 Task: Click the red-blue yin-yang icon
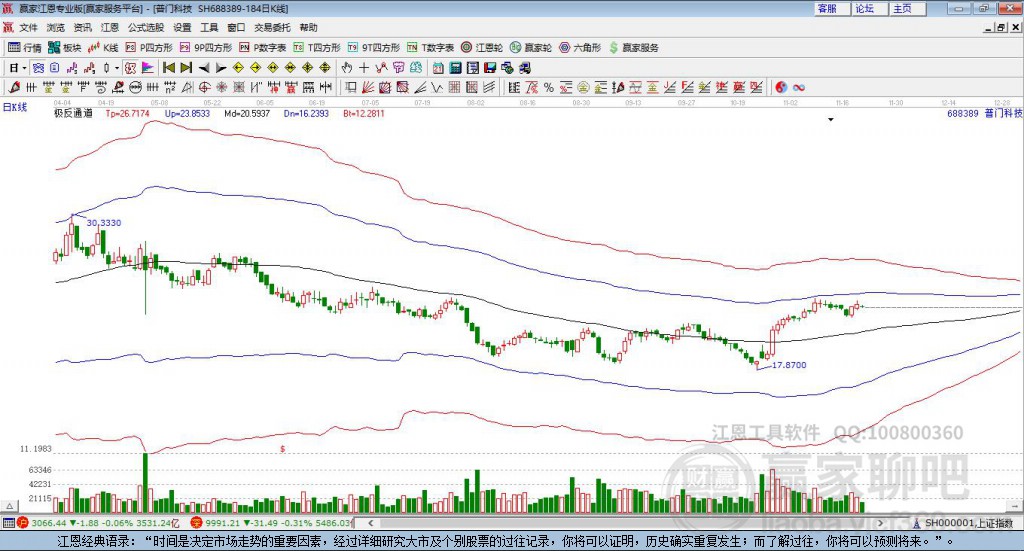781,87
